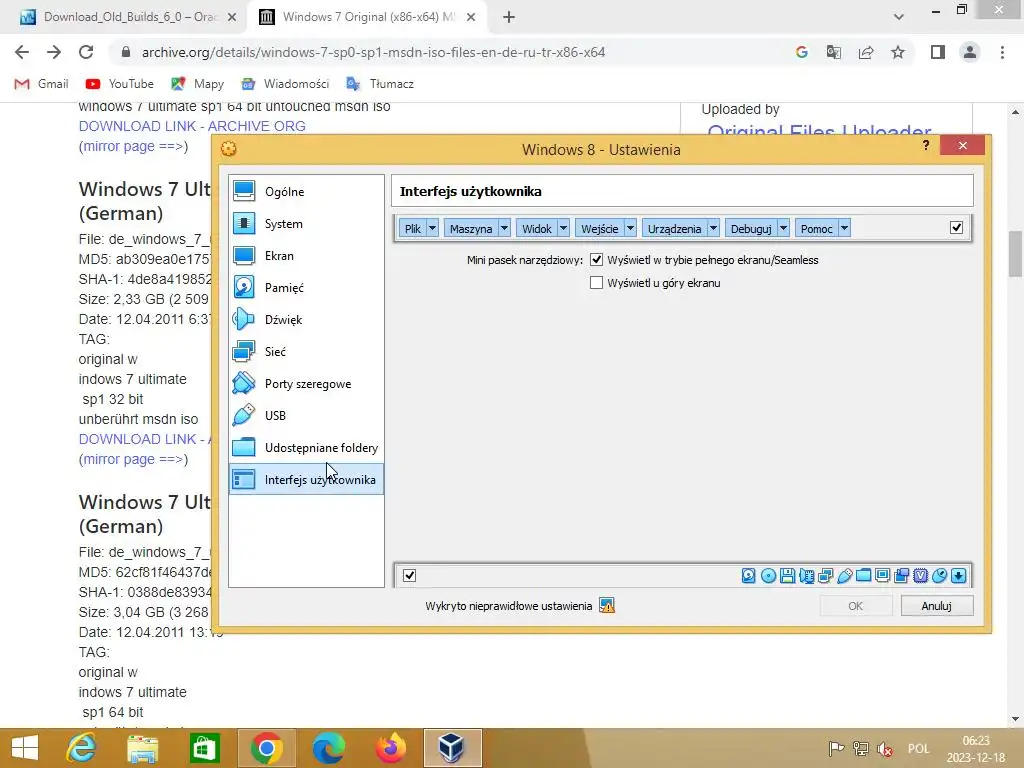Toggle the recording indicator in status bar editor
The image size is (1024, 768).
pyautogui.click(x=902, y=575)
